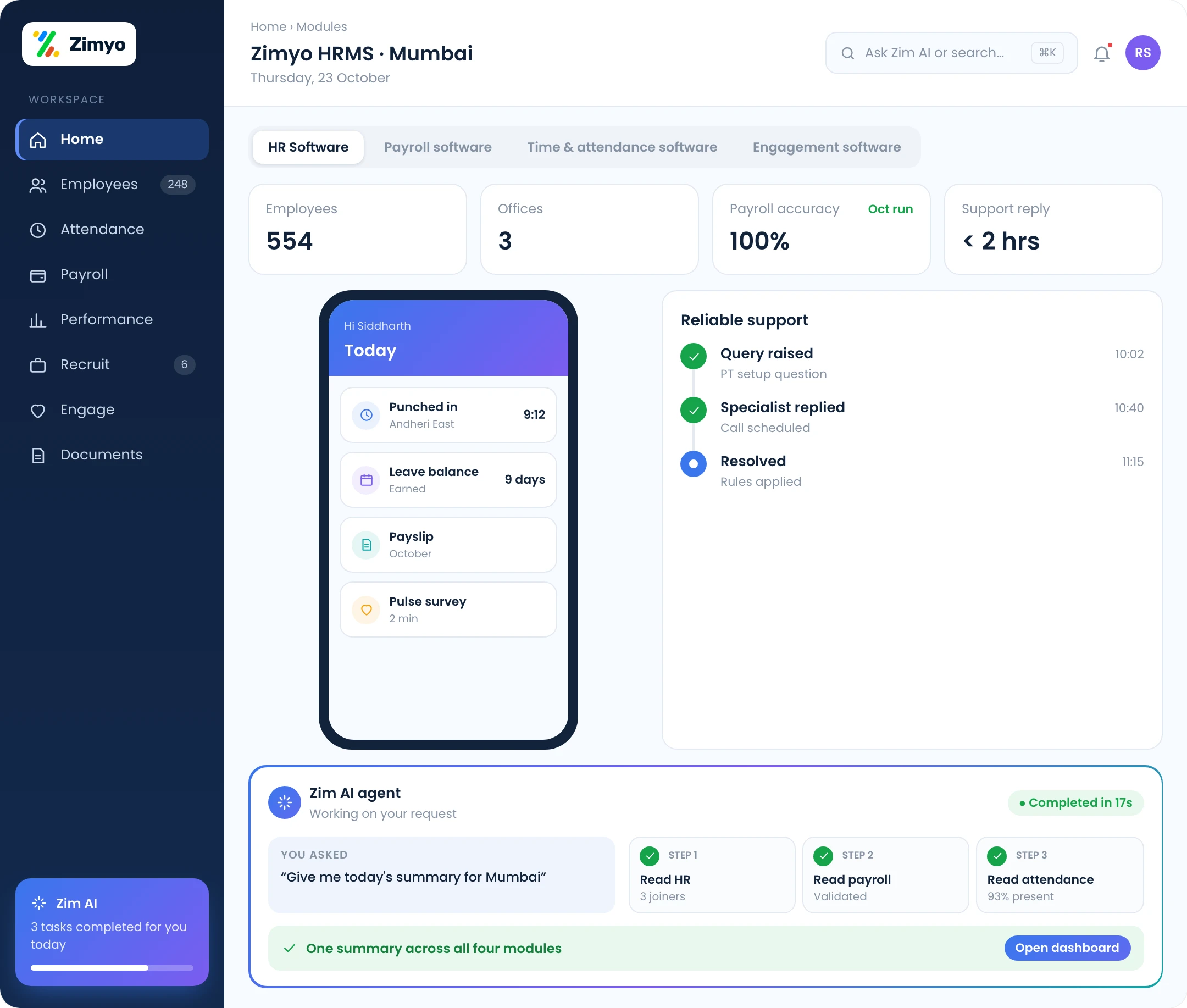Image resolution: width=1187 pixels, height=1008 pixels.
Task: Switch to the Engagement software tab
Action: pos(827,147)
